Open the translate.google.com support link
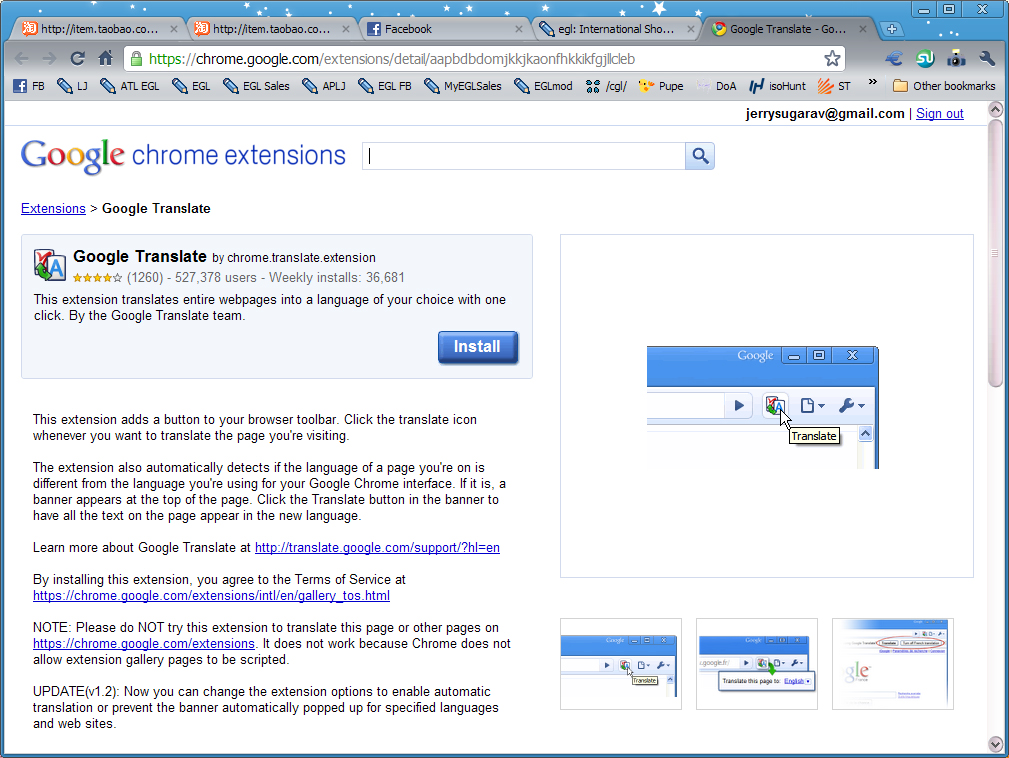This screenshot has height=758, width=1009. click(x=377, y=548)
